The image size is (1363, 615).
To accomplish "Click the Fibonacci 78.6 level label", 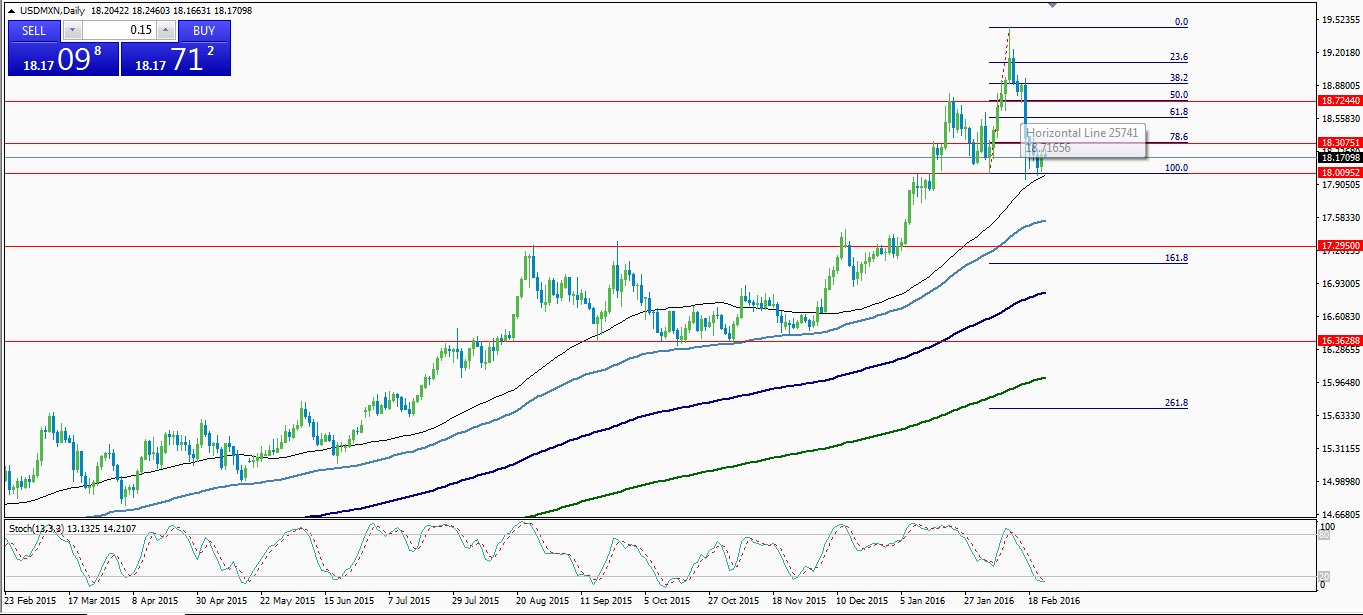I will [1179, 137].
